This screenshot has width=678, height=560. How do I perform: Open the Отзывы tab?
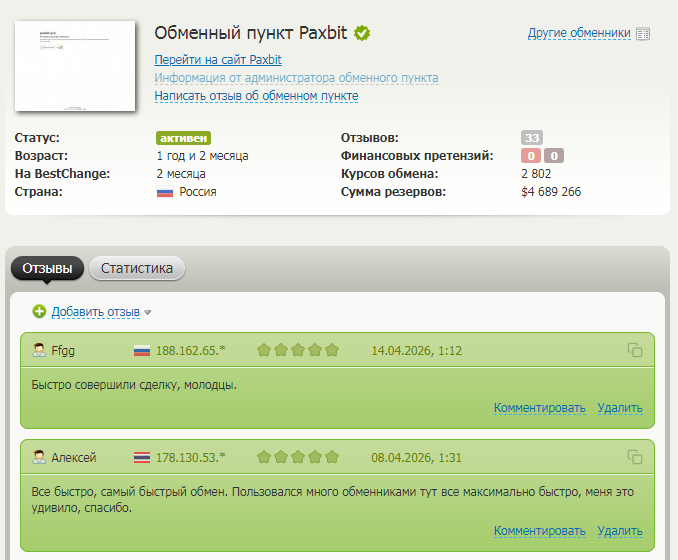(47, 268)
